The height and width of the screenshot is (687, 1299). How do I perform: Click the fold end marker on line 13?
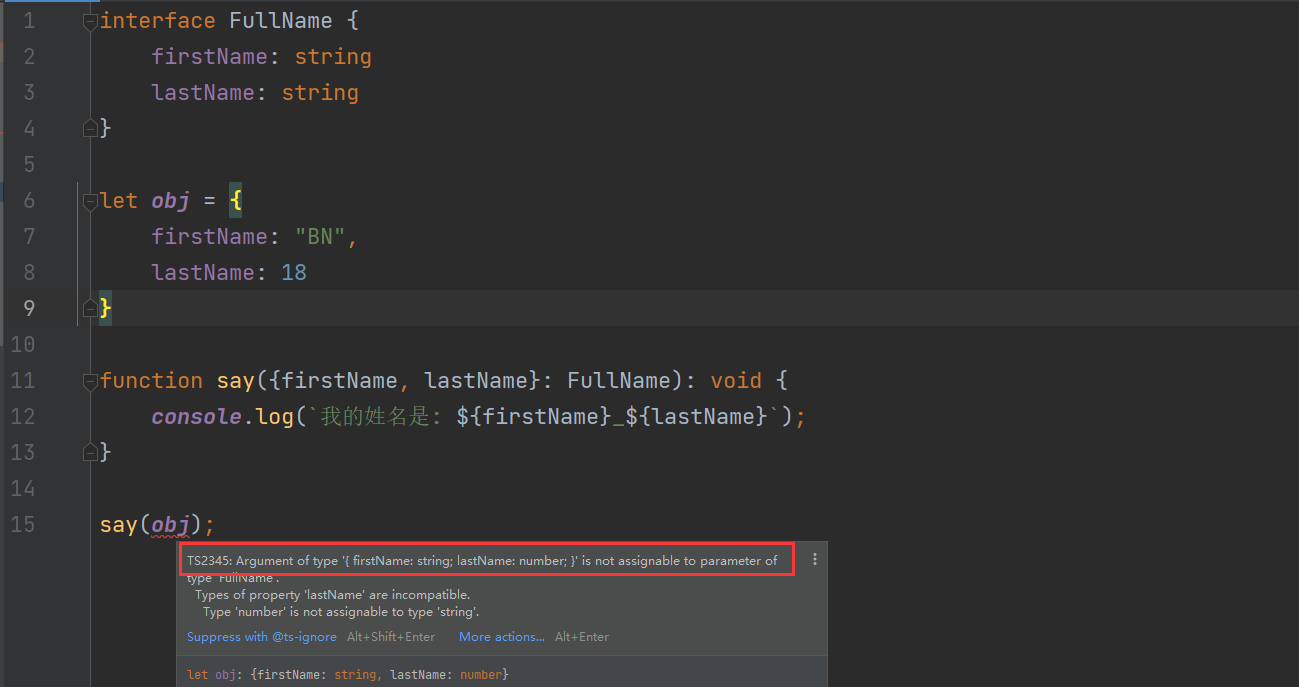click(90, 452)
